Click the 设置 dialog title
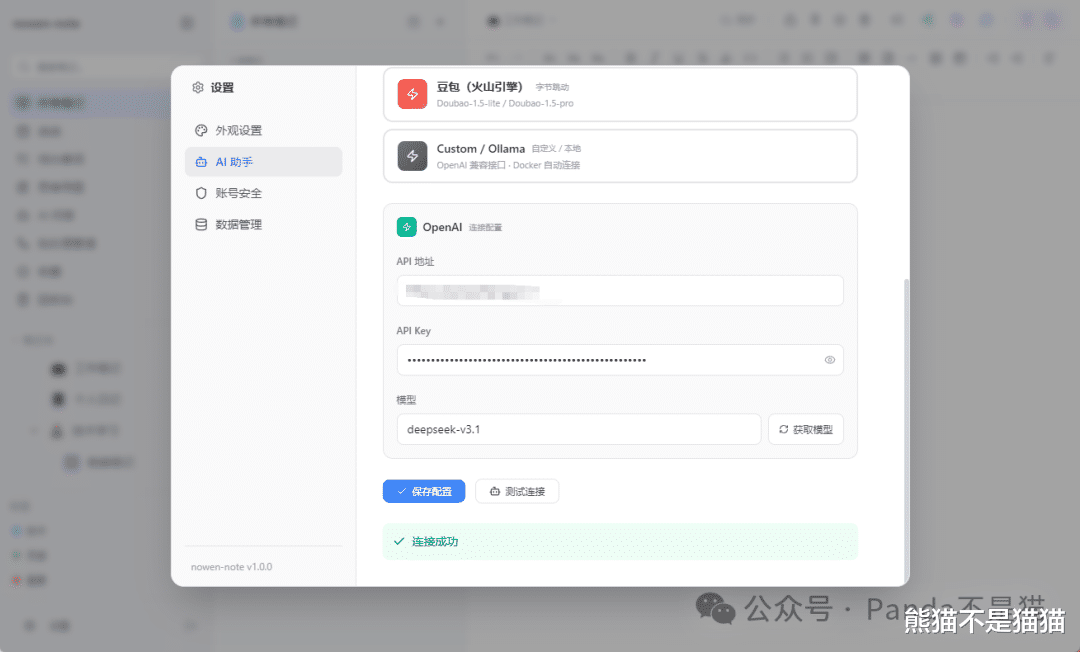Screen dimensions: 1080x652 222,87
